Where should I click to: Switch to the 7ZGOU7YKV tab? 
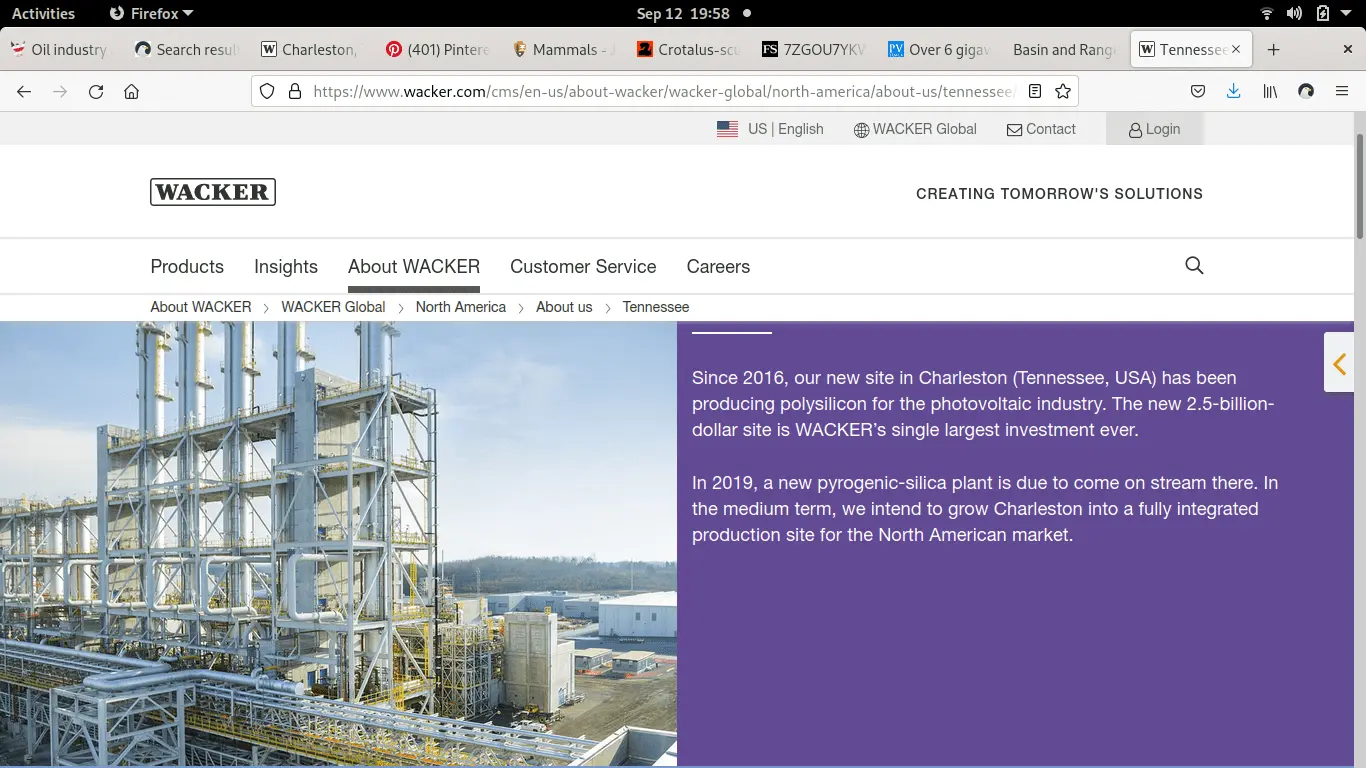812,49
